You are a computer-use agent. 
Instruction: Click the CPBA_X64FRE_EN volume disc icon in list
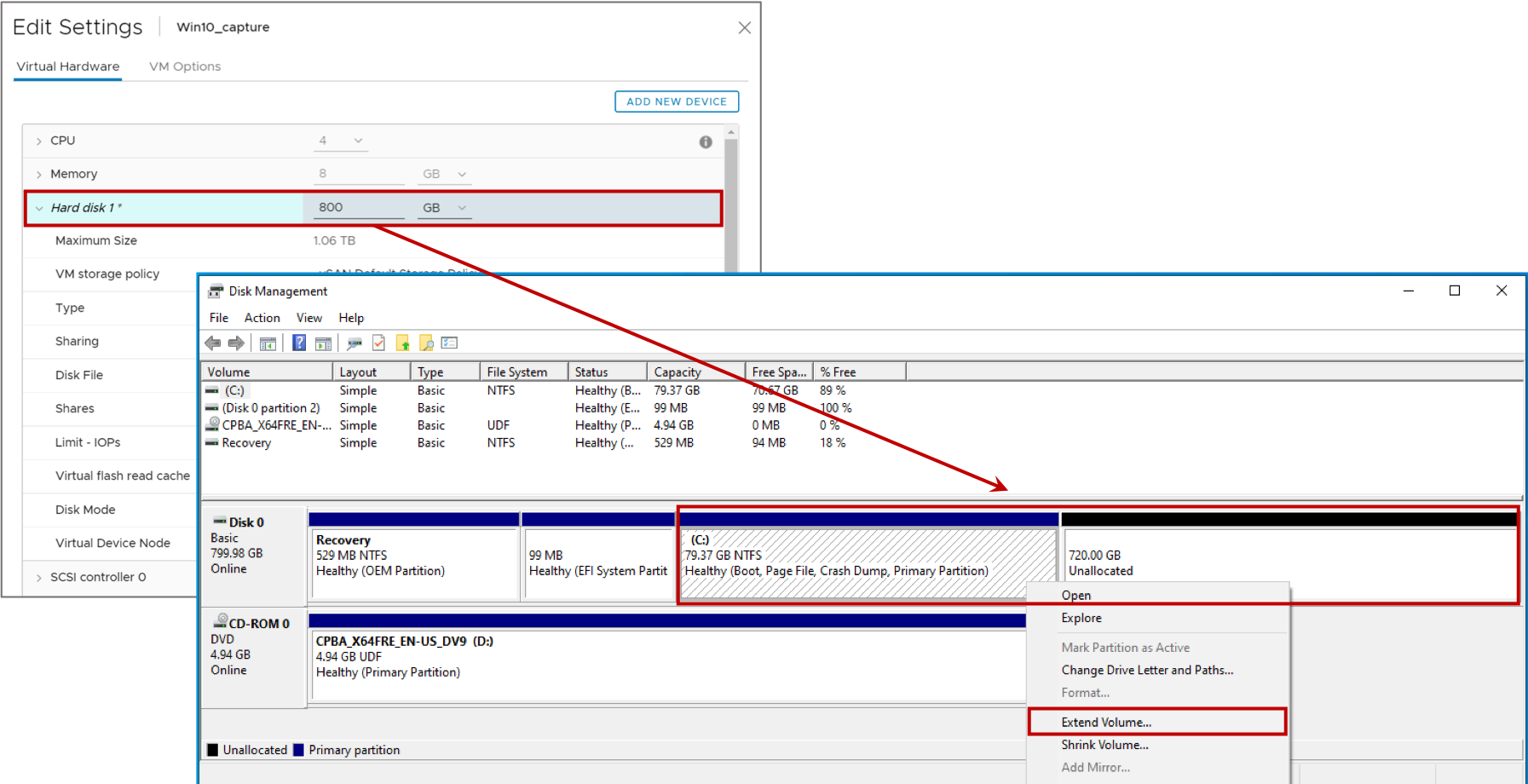(213, 424)
